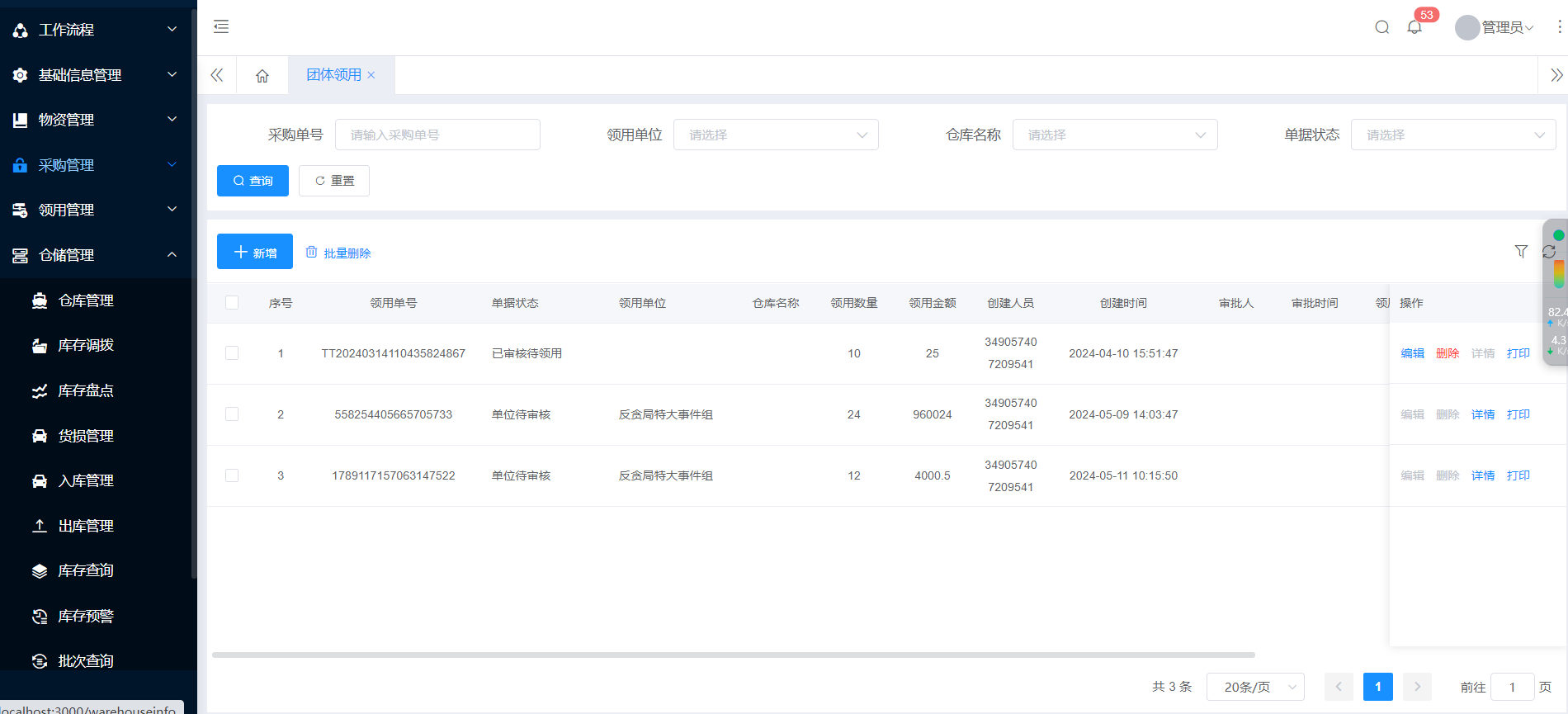Click the 批次查询 icon in sidebar
The width and height of the screenshot is (1568, 714).
pyautogui.click(x=40, y=661)
